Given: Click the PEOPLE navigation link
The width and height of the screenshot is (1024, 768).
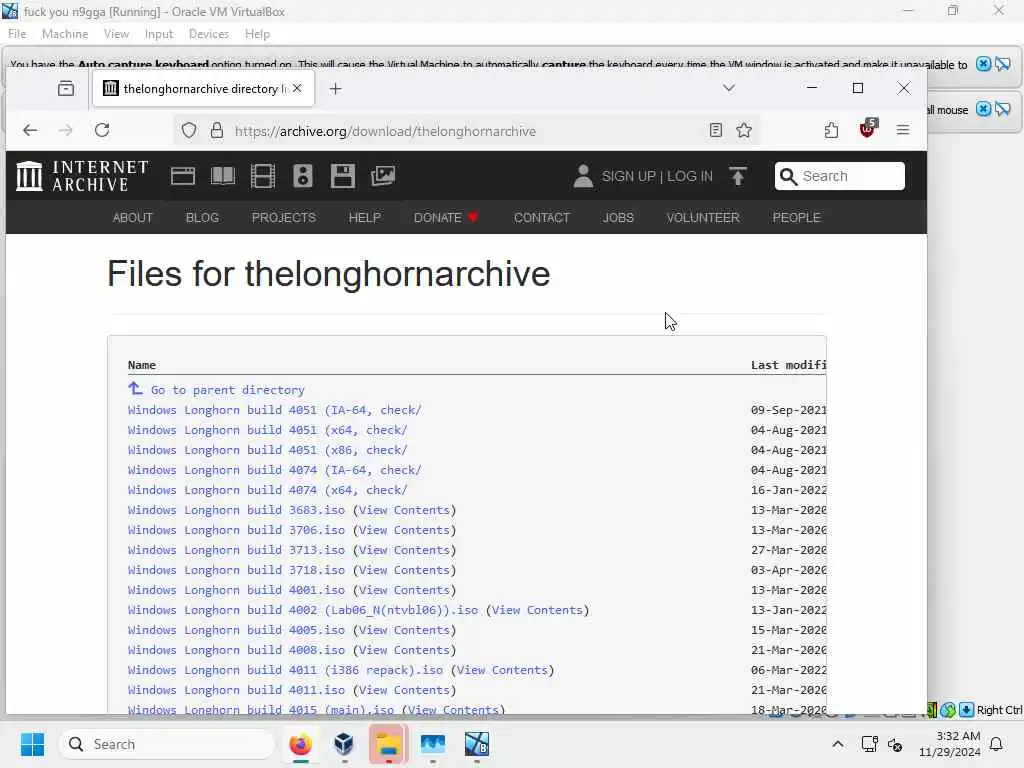Looking at the screenshot, I should tap(796, 217).
